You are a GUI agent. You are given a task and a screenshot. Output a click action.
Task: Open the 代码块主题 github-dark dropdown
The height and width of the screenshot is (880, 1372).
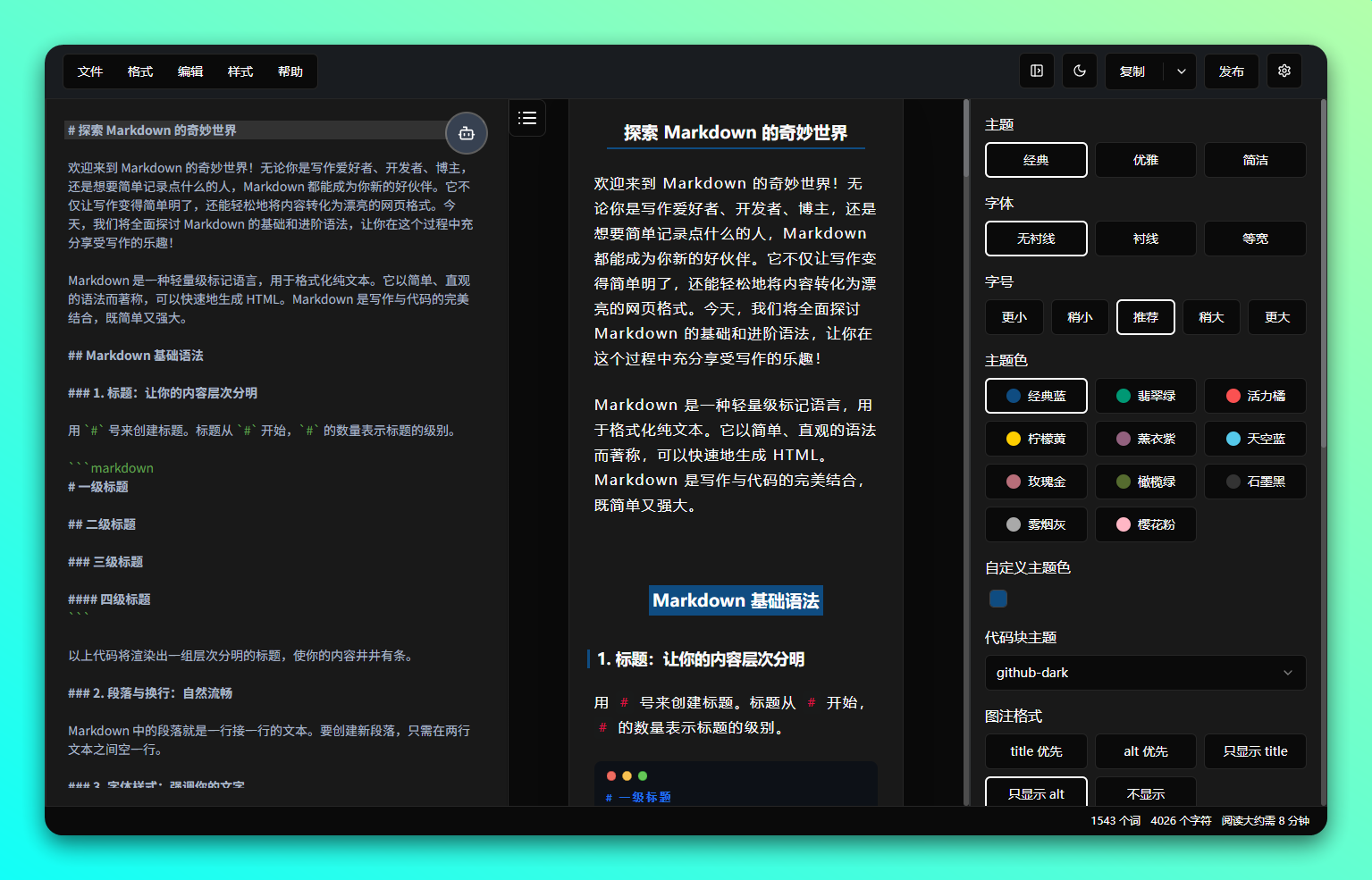(x=1145, y=673)
